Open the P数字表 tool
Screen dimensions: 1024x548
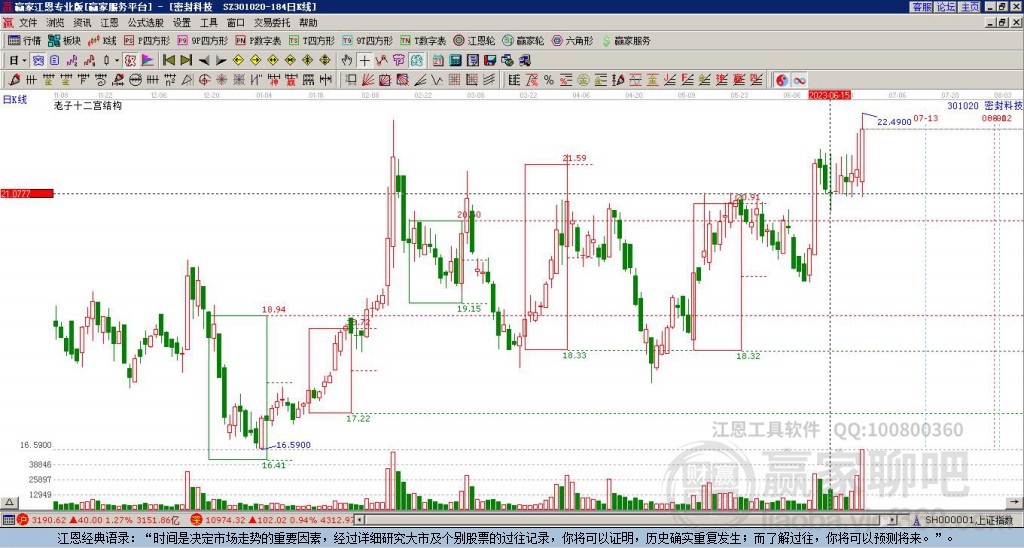258,40
